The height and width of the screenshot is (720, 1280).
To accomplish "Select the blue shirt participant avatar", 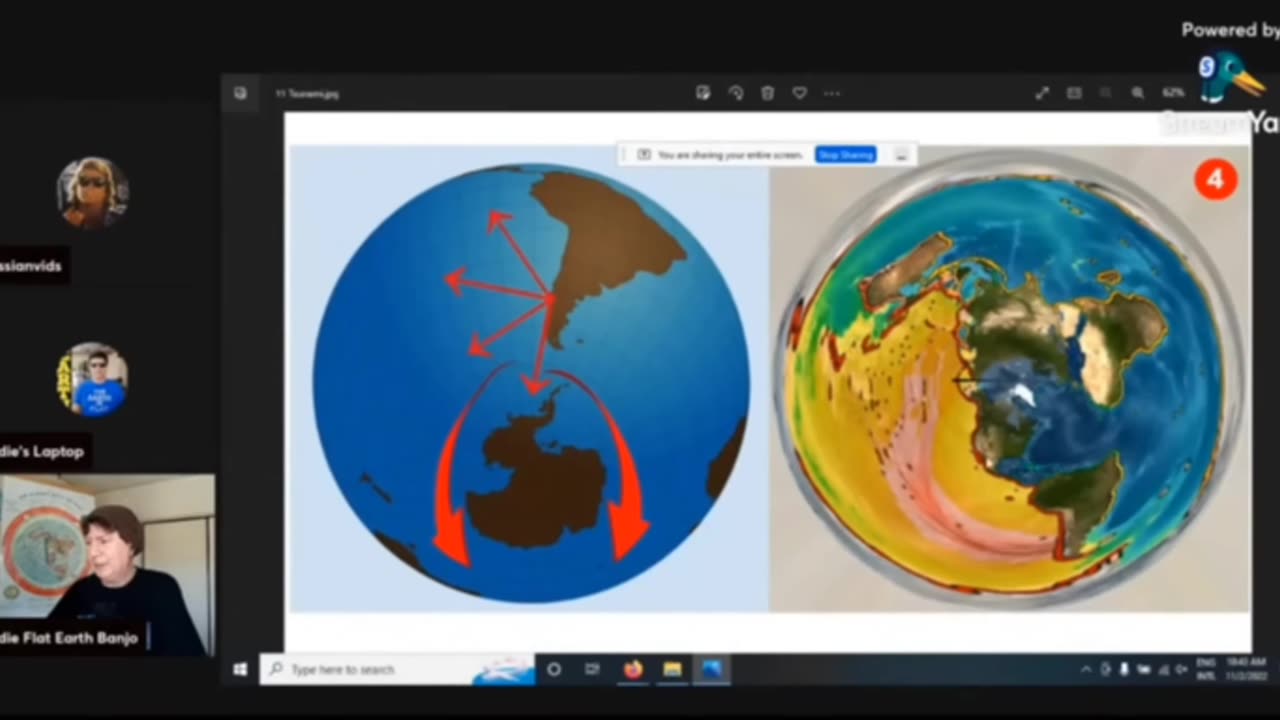I will click(x=92, y=379).
